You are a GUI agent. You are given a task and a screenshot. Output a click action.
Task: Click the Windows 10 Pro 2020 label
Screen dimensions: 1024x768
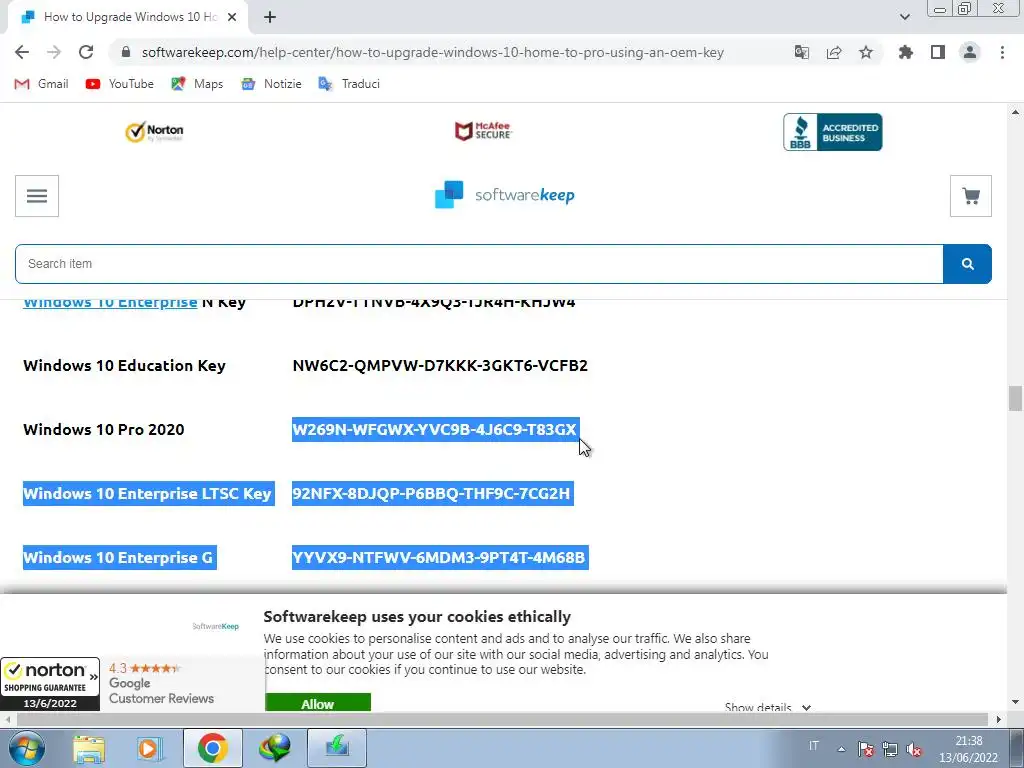104,430
